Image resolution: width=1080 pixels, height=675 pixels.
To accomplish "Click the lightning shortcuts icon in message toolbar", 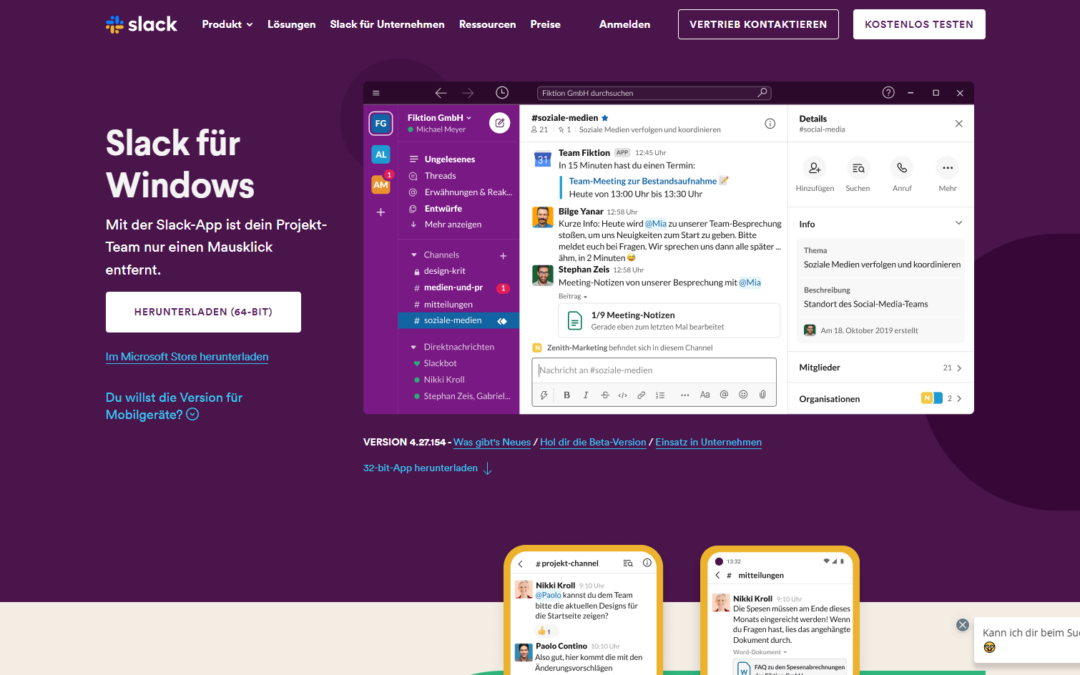I will tap(544, 395).
